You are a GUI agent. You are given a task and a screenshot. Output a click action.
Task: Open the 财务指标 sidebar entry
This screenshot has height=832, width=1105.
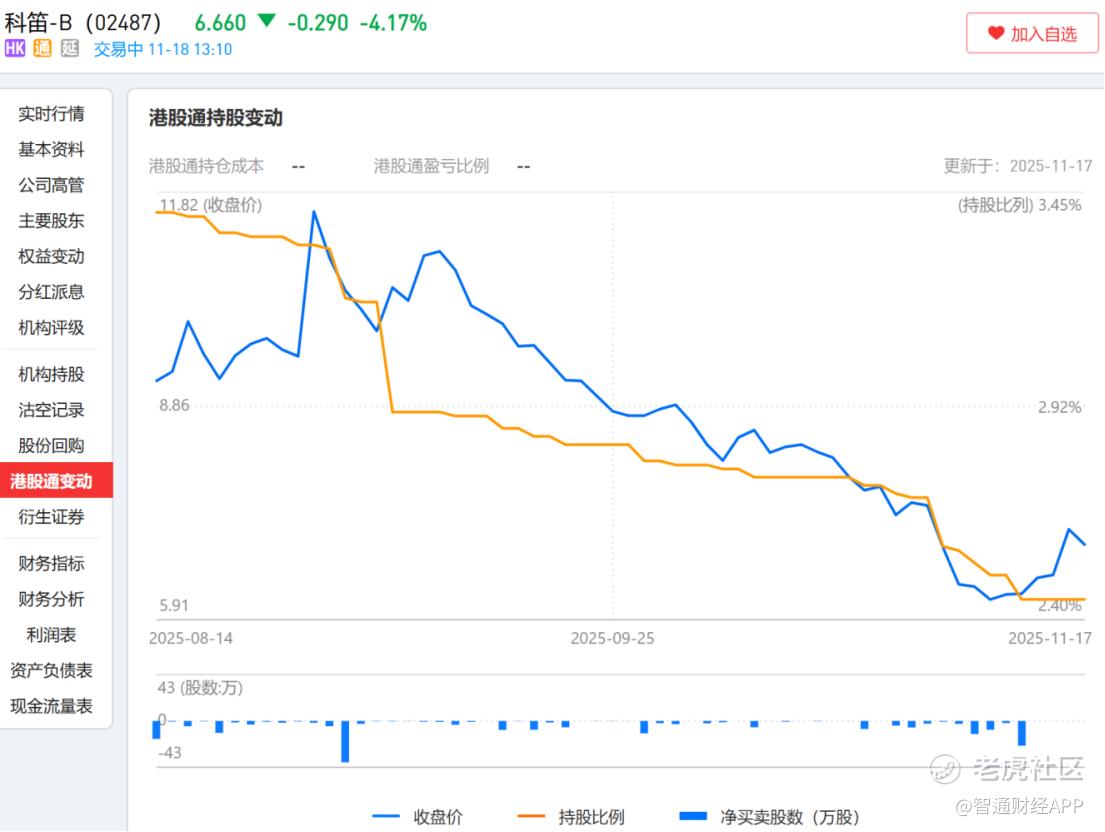point(51,563)
